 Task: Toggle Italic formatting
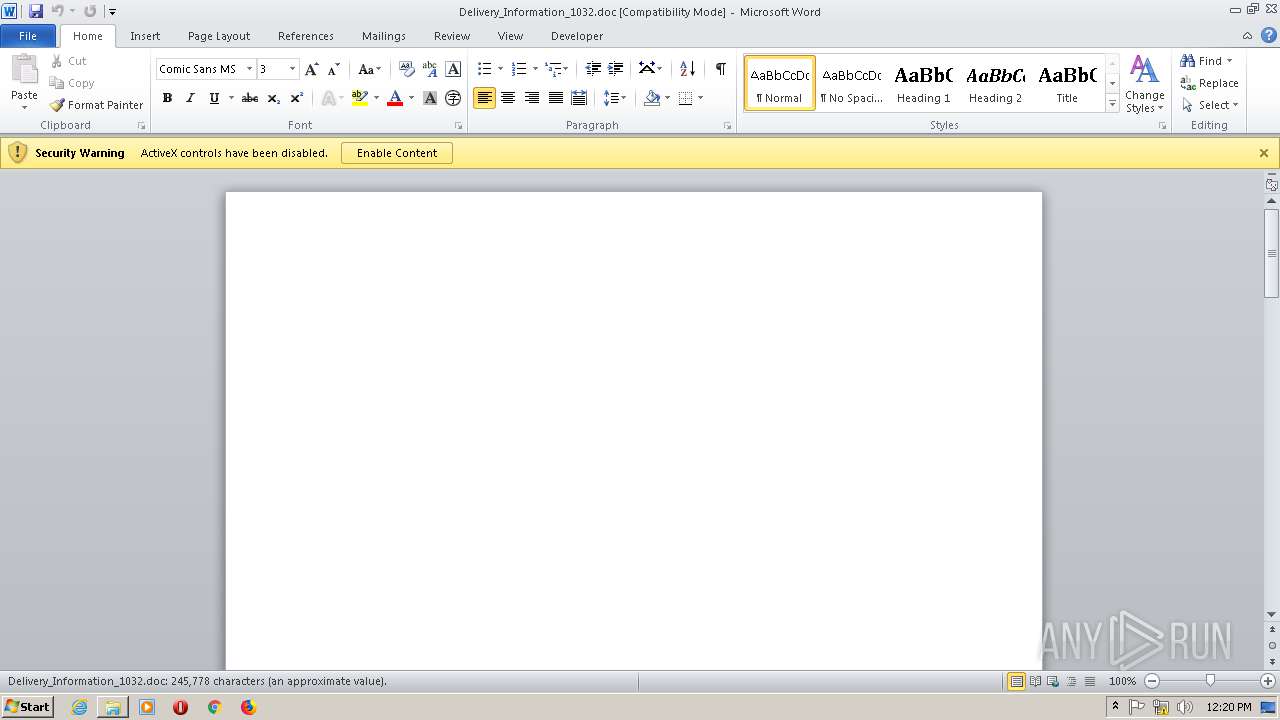coord(190,98)
